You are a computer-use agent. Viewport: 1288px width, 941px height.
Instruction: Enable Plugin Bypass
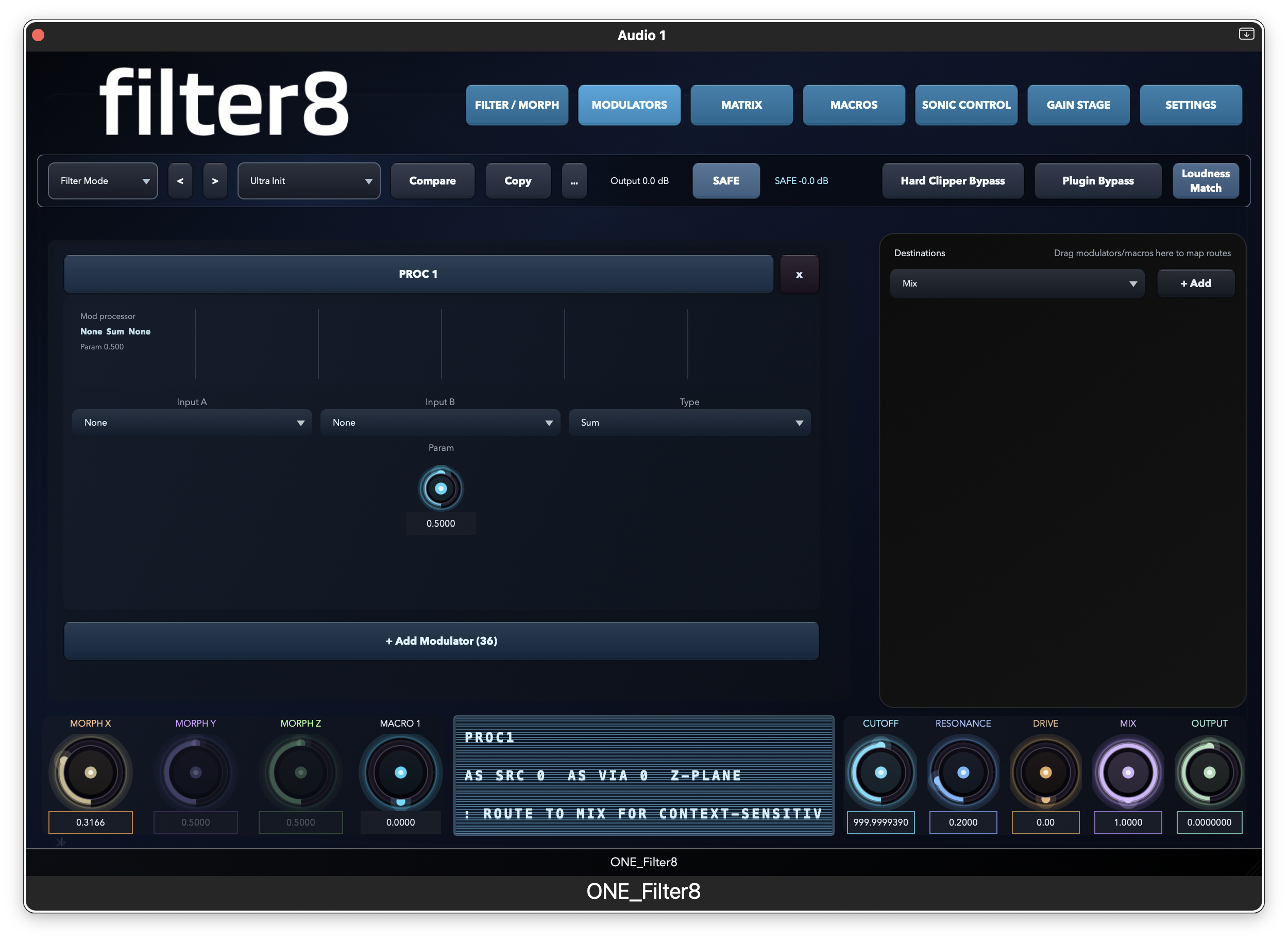[x=1098, y=180]
